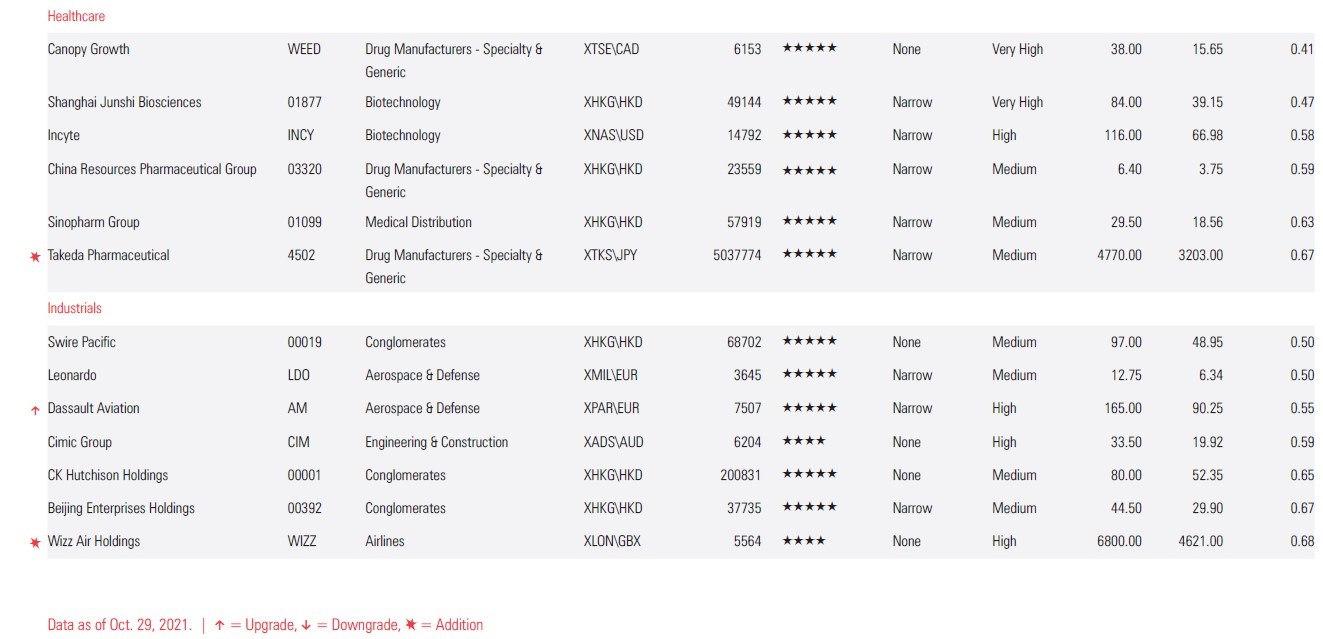Click the star rating in the Incyte row
Viewport: 1323px width, 639px height.
(x=809, y=134)
